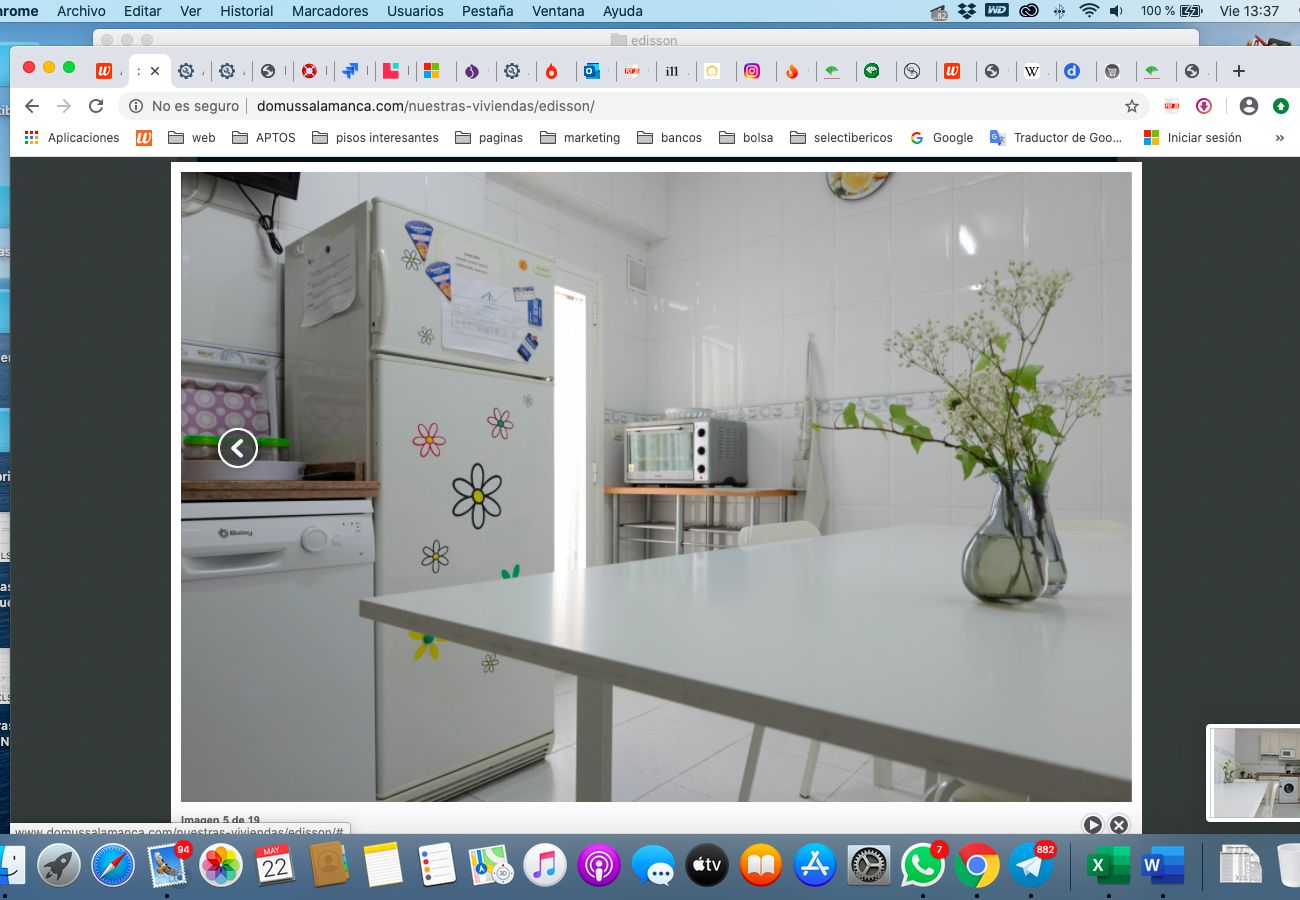1300x900 pixels.
Task: Close the active browser tab
Action: pyautogui.click(x=155, y=71)
